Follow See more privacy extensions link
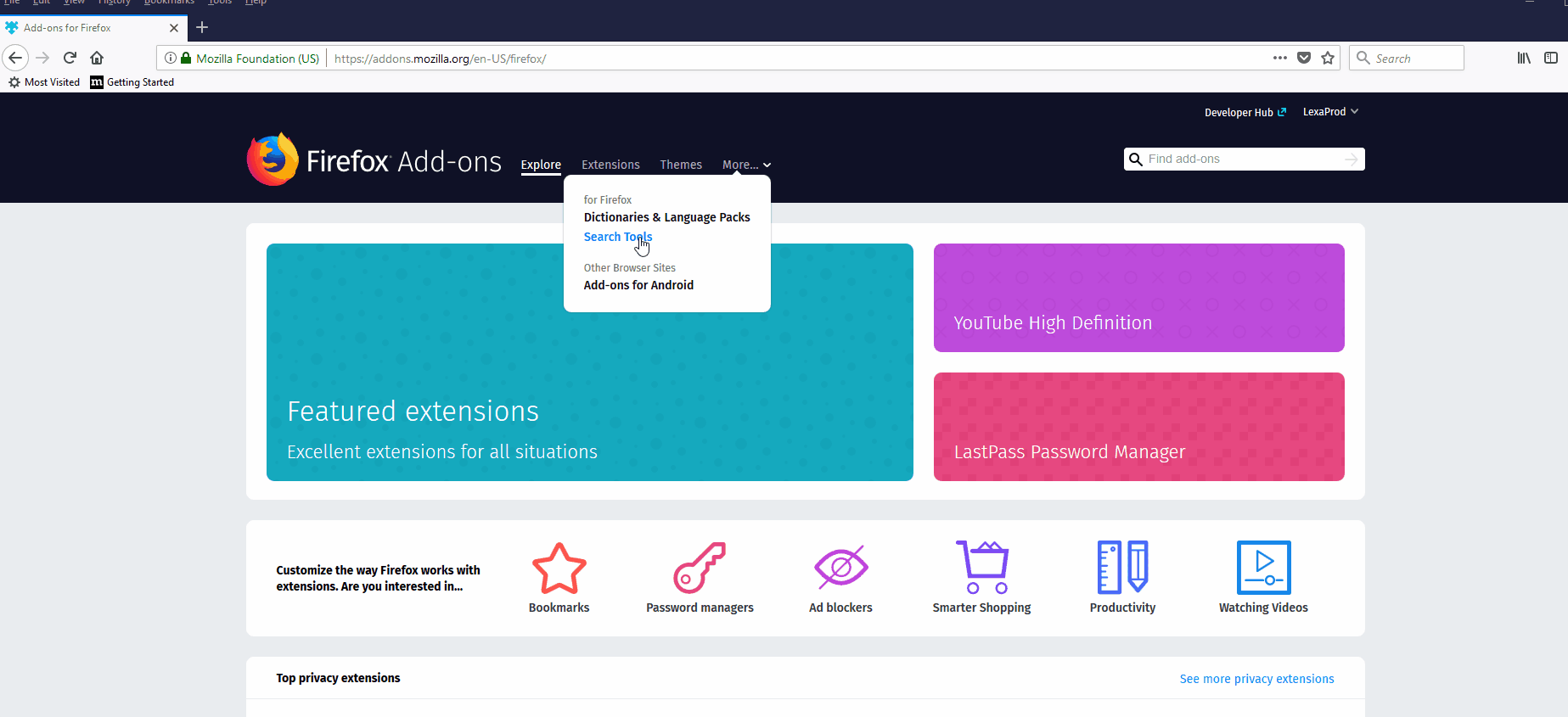Viewport: 1568px width, 717px height. (x=1256, y=679)
